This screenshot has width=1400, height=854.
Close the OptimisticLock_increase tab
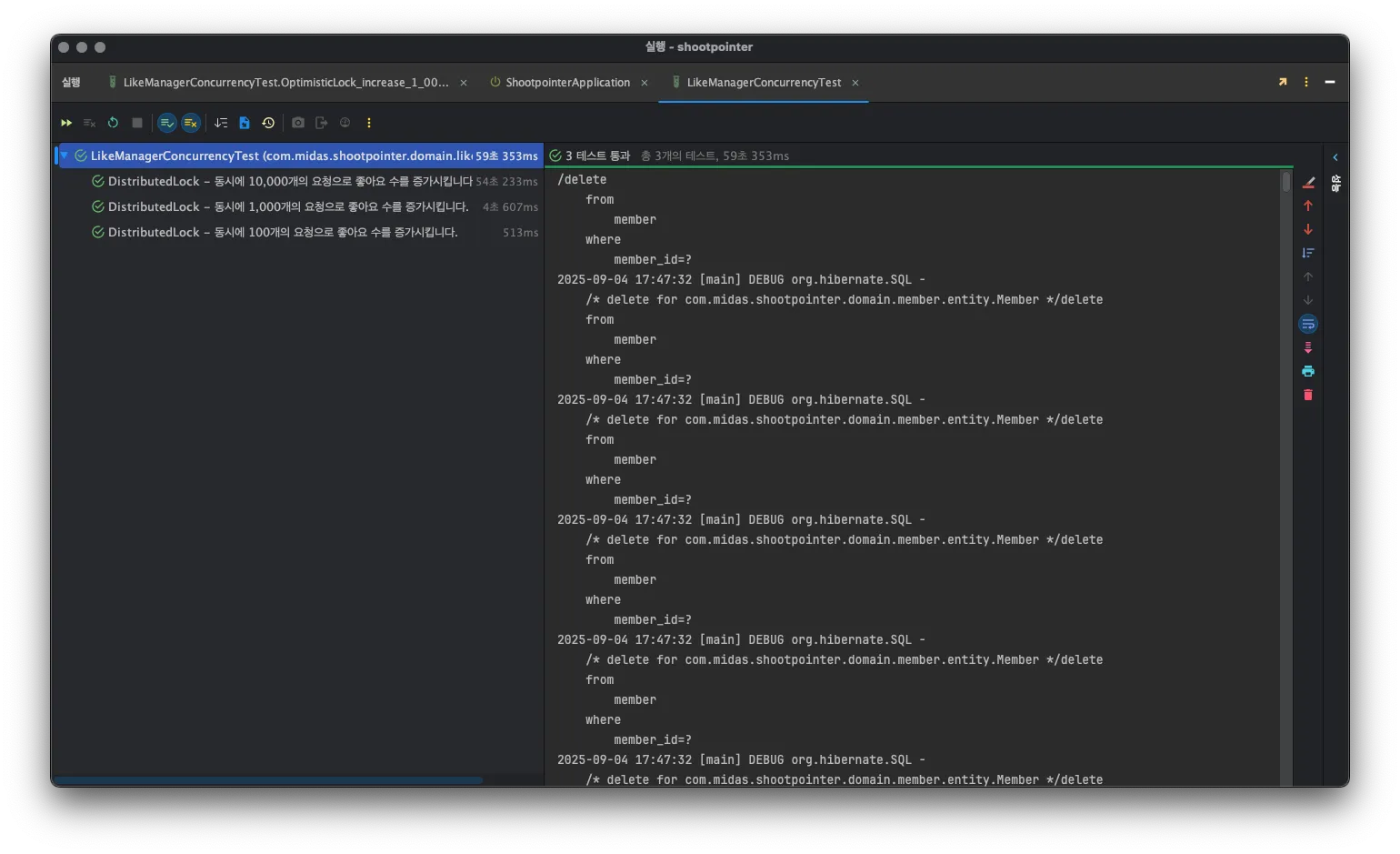pyautogui.click(x=464, y=83)
